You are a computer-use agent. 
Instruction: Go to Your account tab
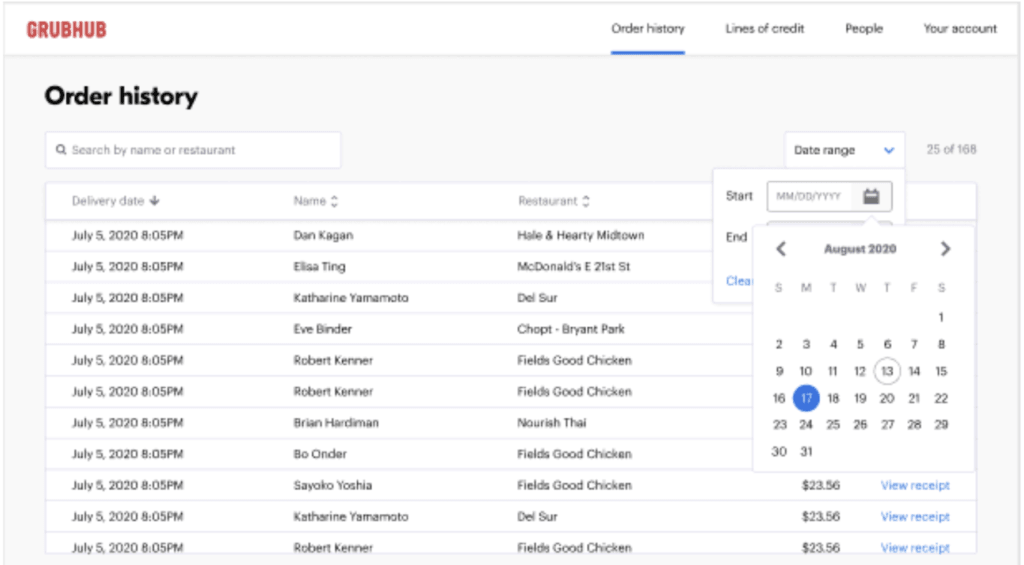(x=960, y=29)
